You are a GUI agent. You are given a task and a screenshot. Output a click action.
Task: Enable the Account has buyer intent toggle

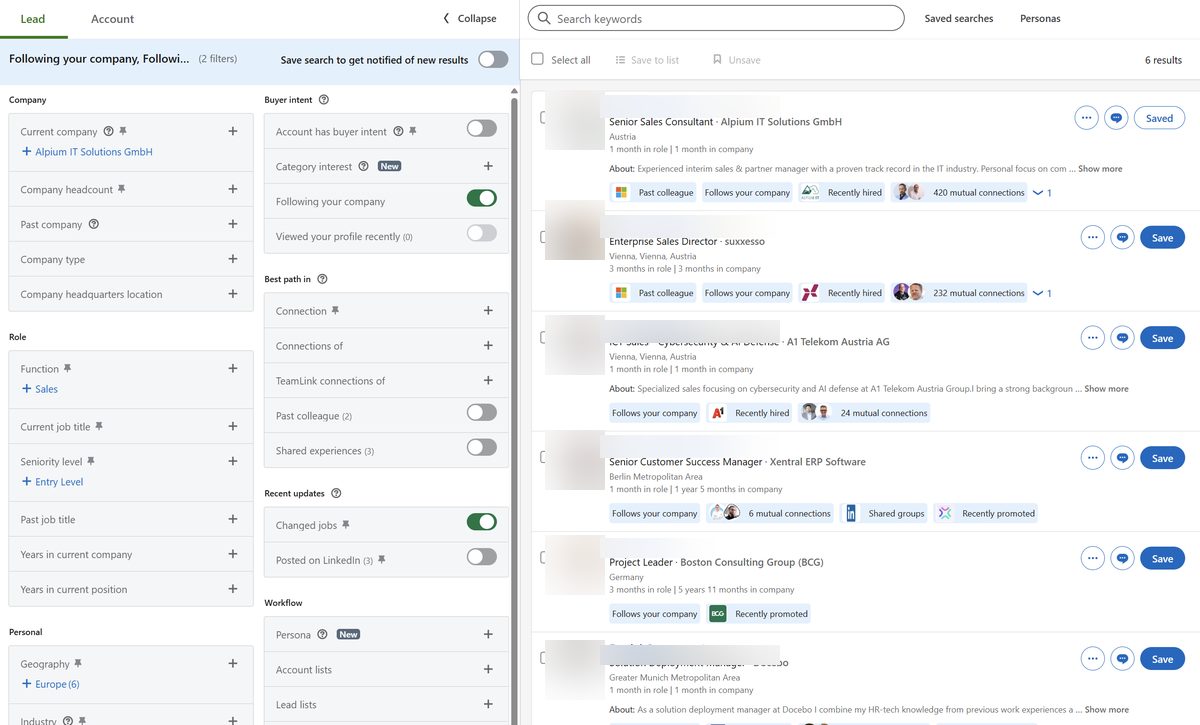click(481, 128)
